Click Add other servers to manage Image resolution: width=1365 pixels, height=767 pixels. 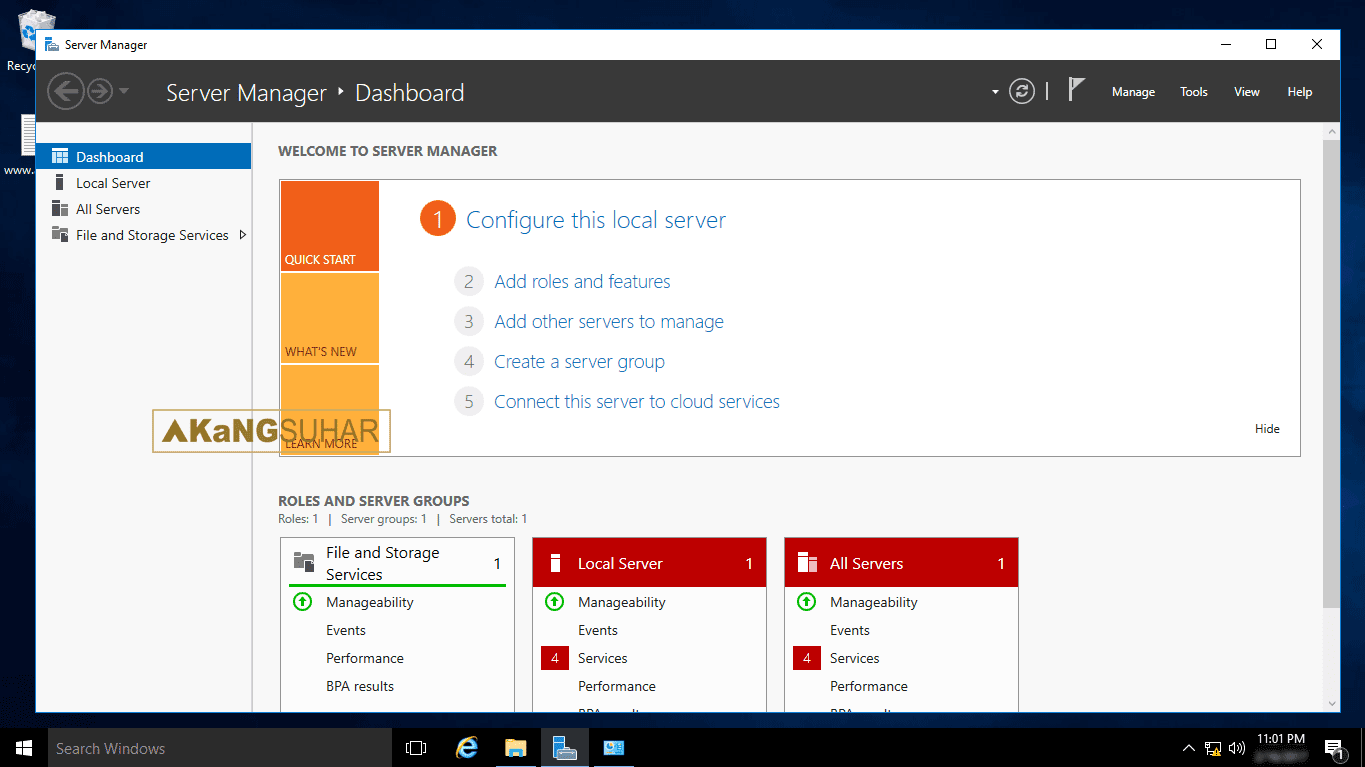click(609, 322)
